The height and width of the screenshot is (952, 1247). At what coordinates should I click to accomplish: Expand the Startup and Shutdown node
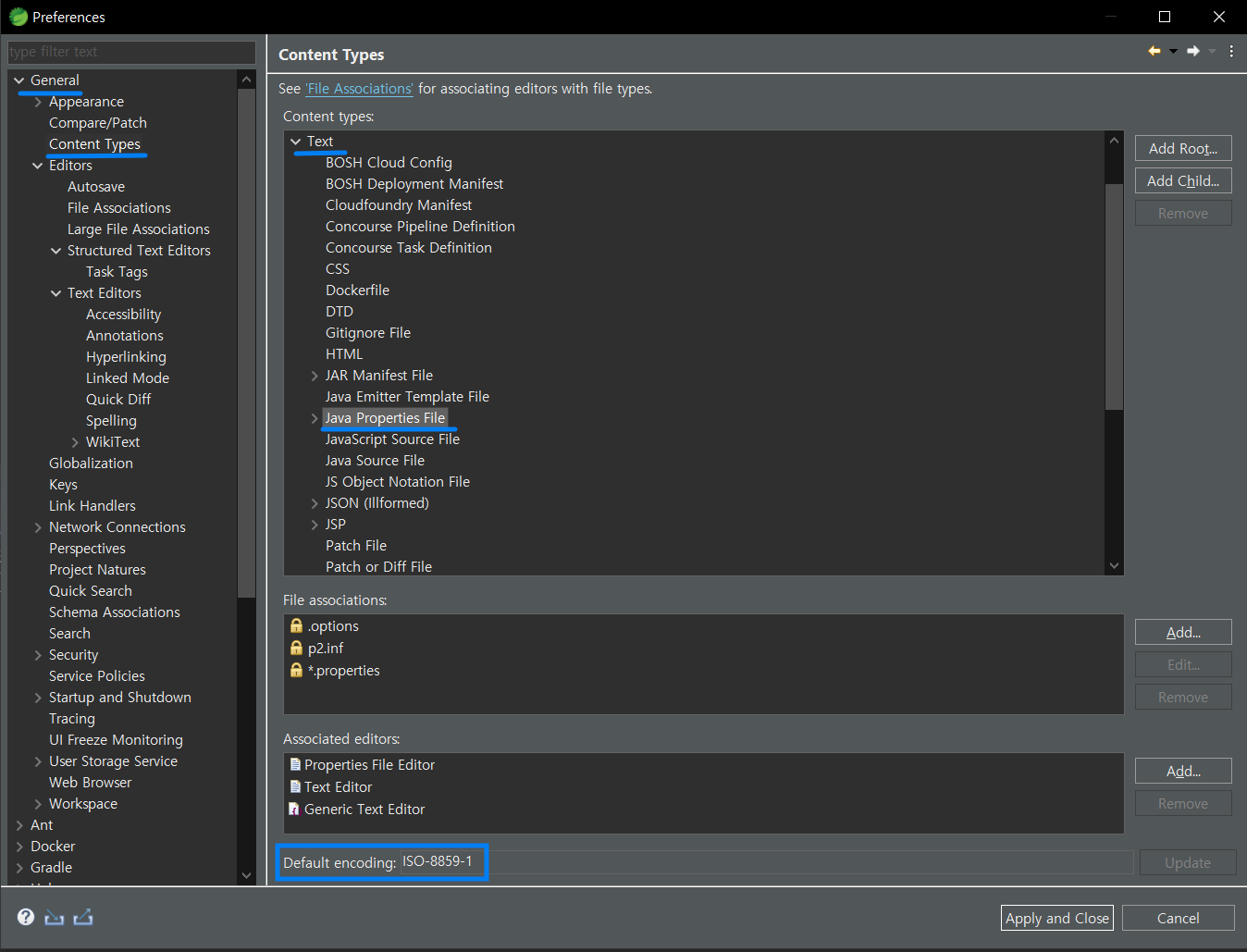point(38,698)
